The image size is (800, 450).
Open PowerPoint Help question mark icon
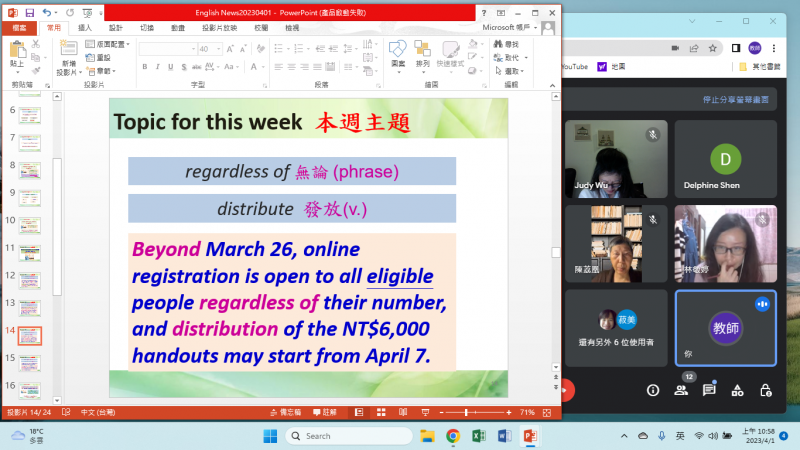[484, 13]
